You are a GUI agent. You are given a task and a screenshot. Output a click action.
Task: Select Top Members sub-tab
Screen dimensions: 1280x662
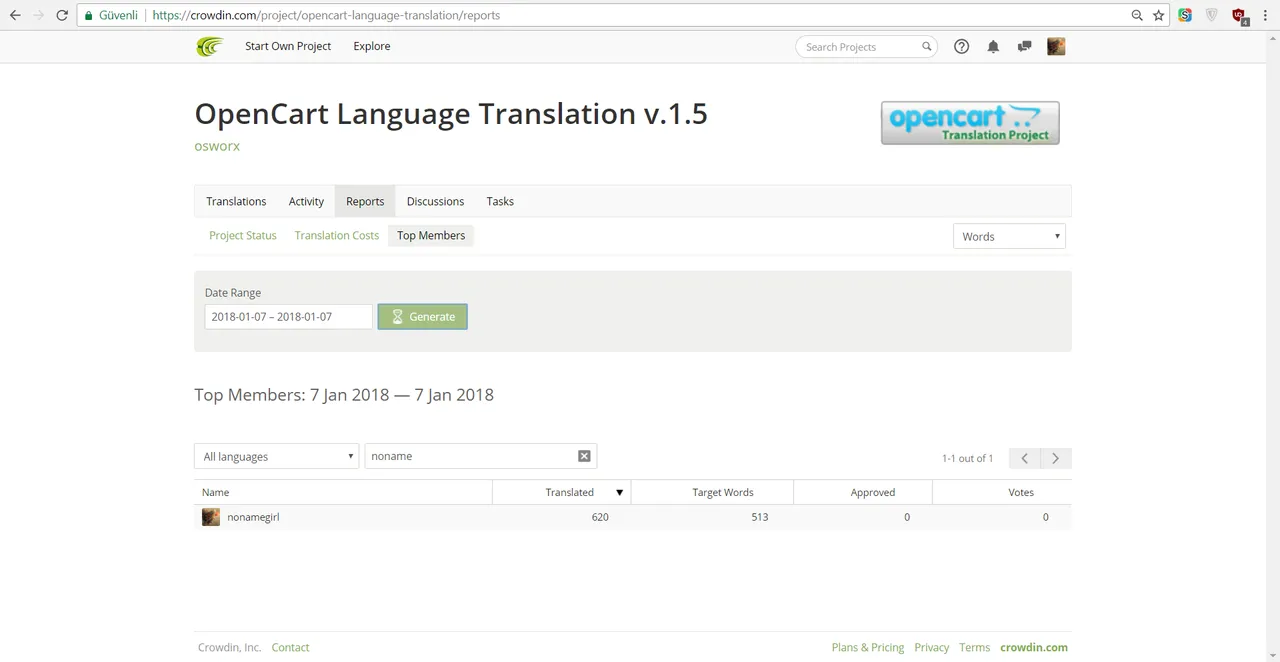[x=431, y=235]
